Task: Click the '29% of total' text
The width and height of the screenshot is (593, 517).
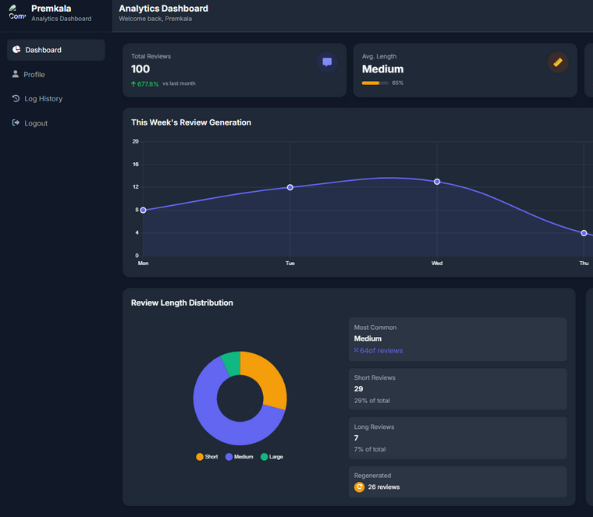Action: point(372,401)
